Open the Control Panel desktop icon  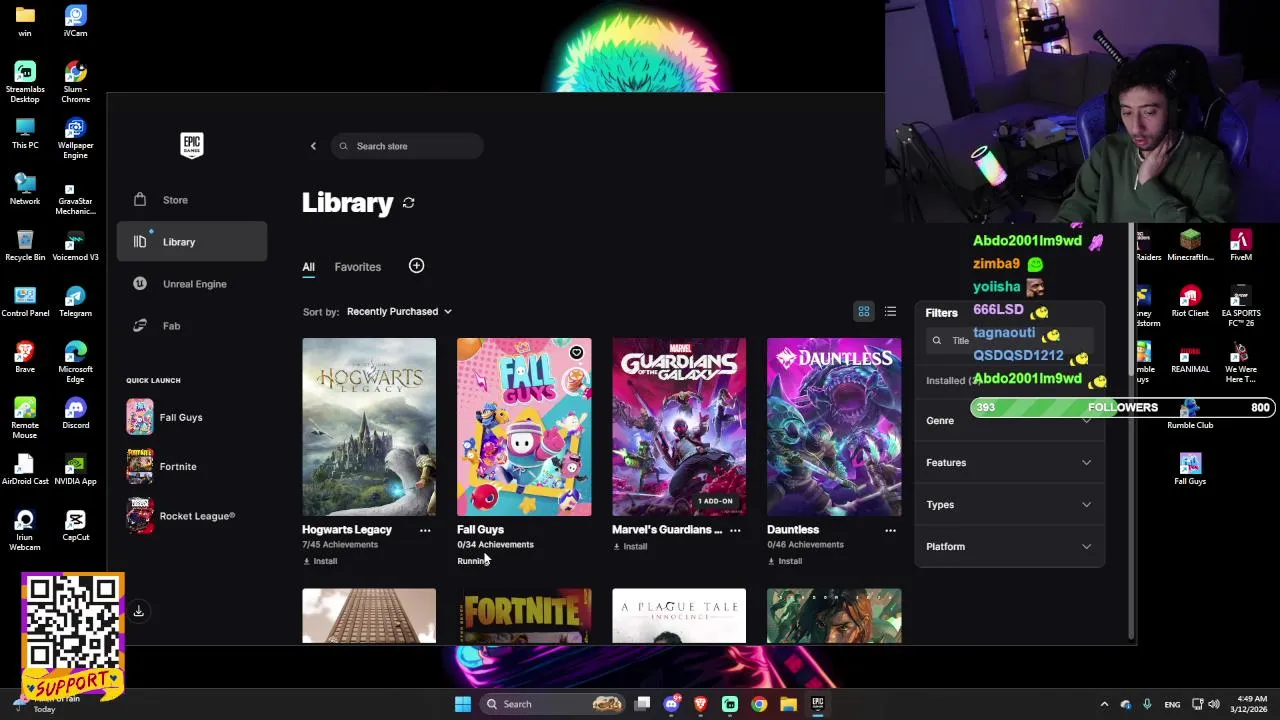point(25,301)
